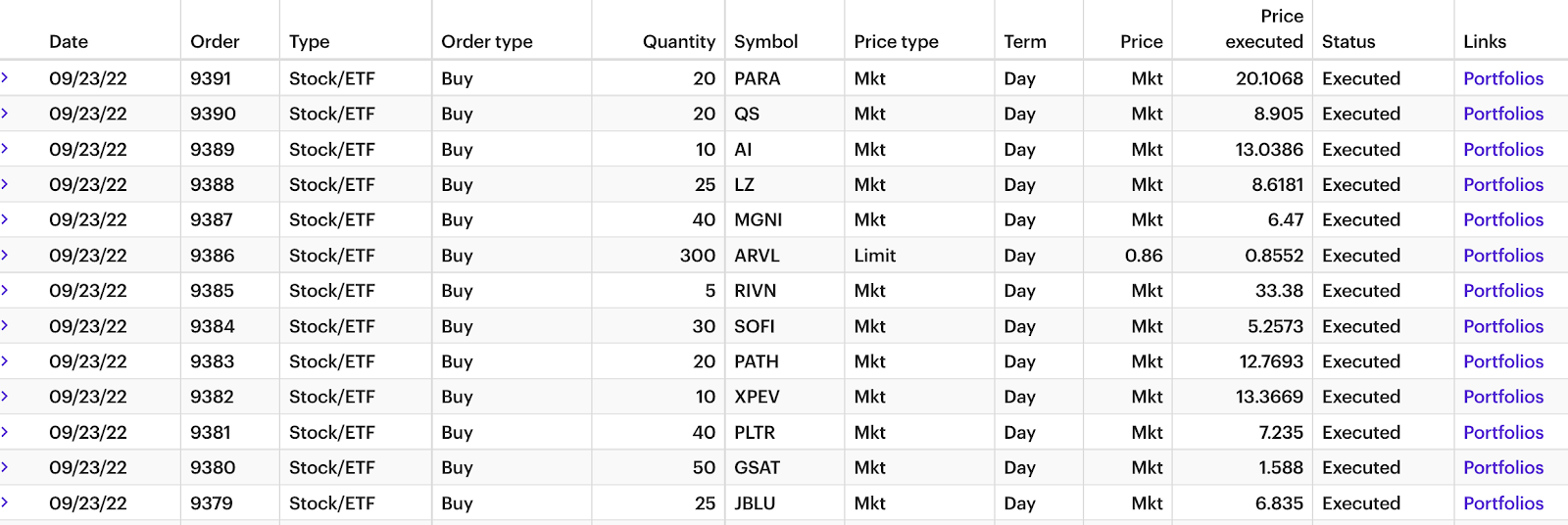Open Portfolios link for SOFI order
The height and width of the screenshot is (525, 1568).
click(x=1503, y=326)
